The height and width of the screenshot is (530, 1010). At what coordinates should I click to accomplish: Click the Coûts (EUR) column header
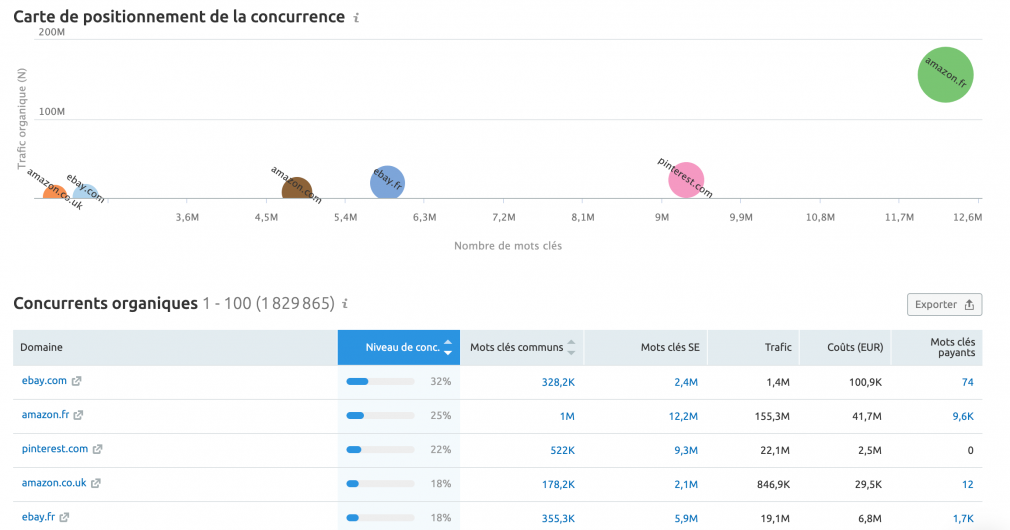846,348
